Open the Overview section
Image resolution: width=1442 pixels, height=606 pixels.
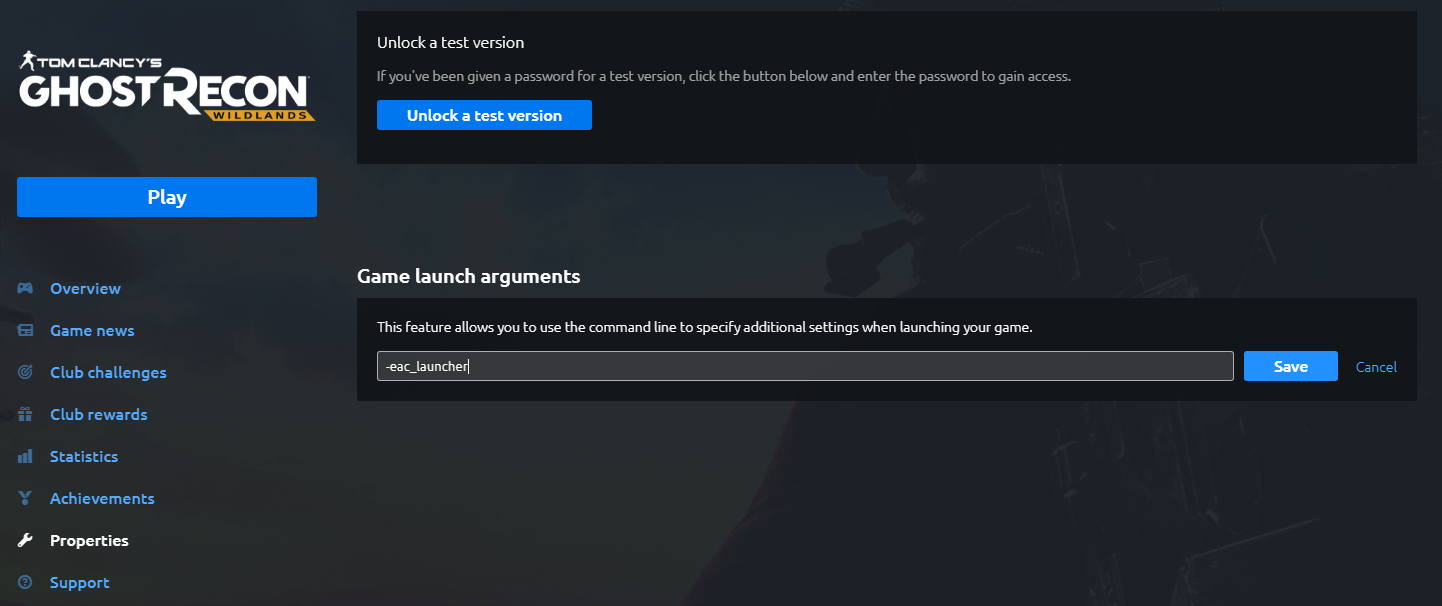[85, 288]
